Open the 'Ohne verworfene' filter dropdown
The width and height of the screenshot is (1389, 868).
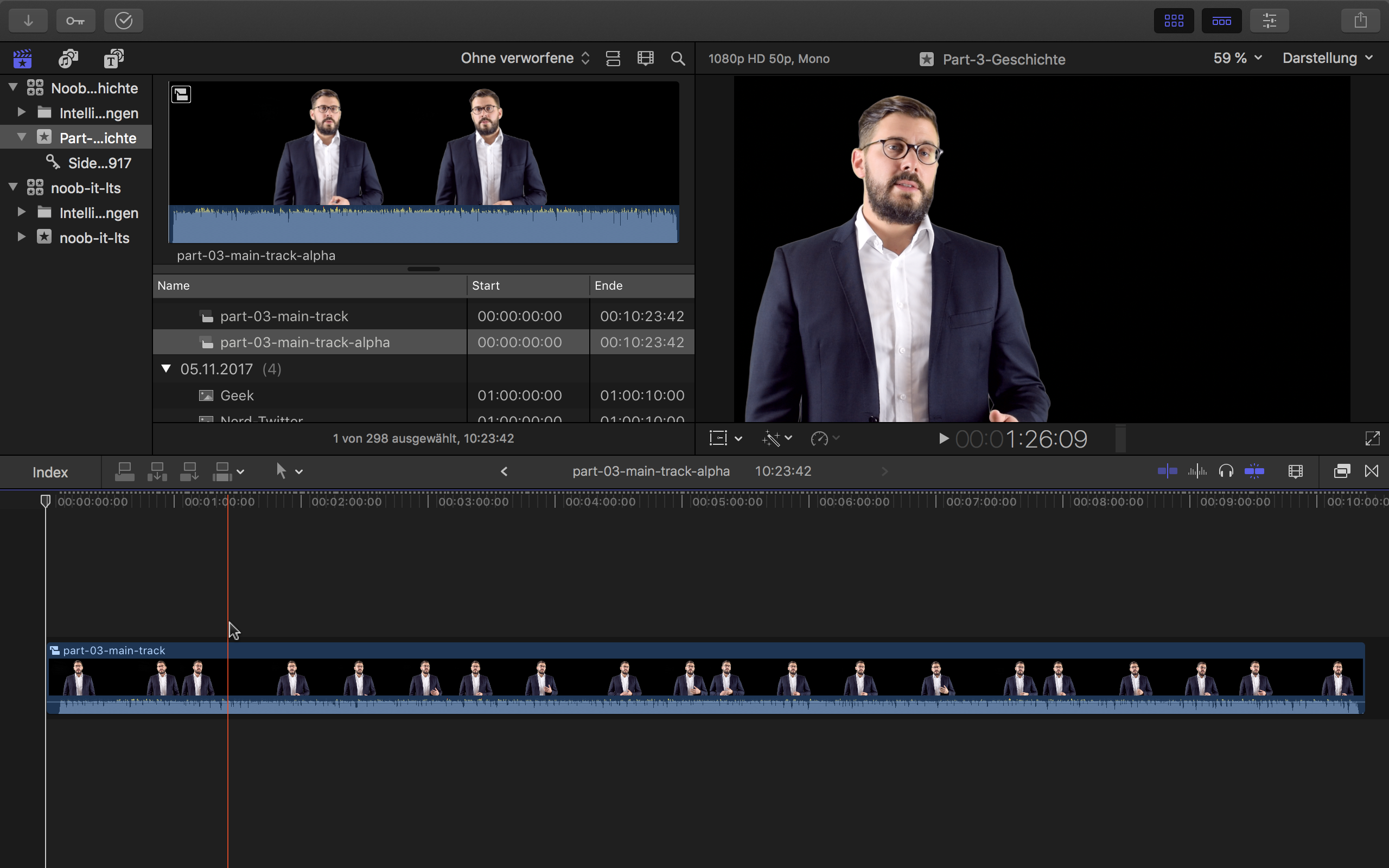pos(525,59)
